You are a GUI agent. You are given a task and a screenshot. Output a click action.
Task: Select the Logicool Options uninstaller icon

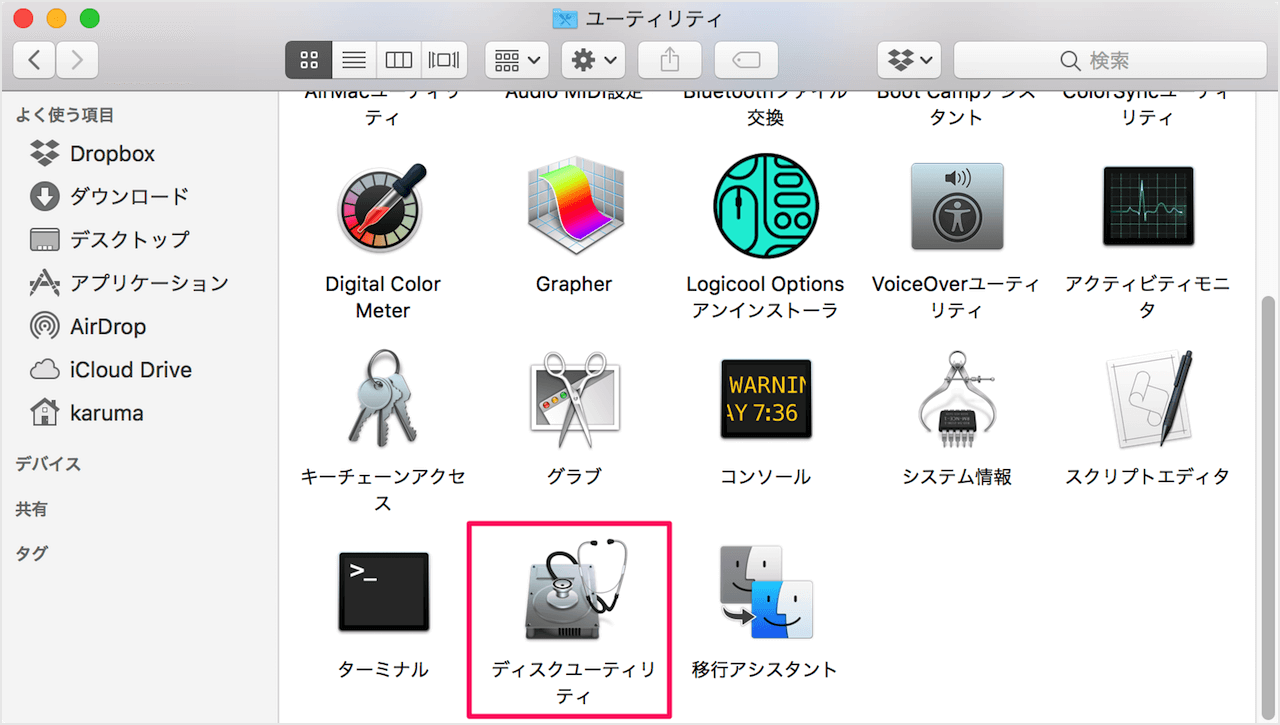(x=765, y=206)
